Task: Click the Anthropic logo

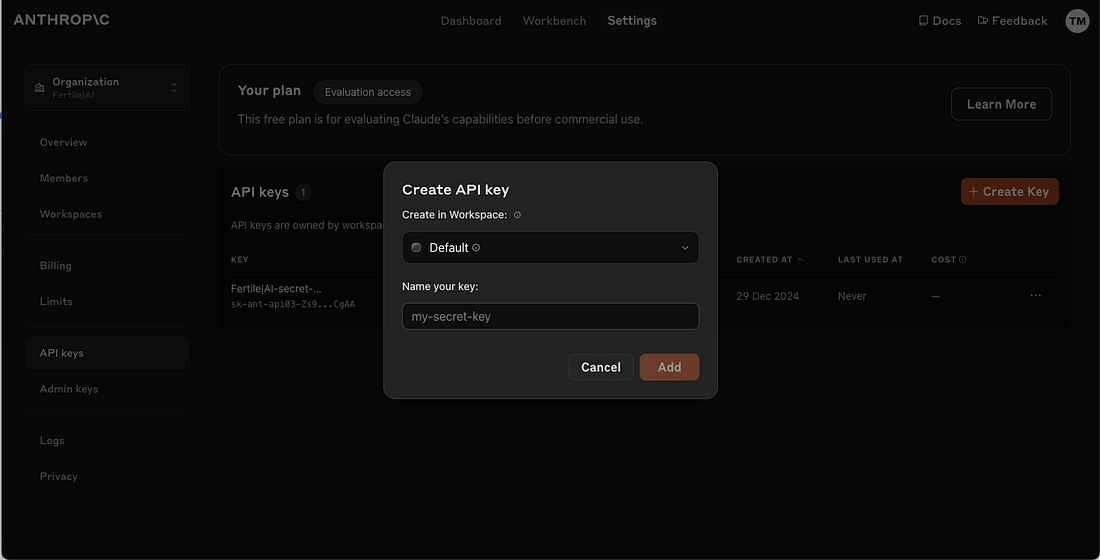Action: (x=62, y=20)
